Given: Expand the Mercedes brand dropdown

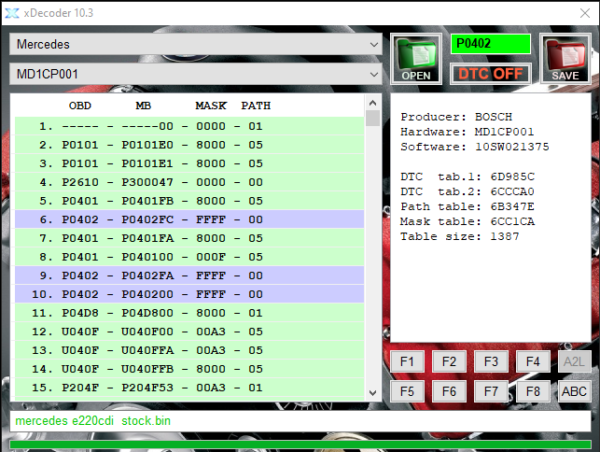Looking at the screenshot, I should click(x=195, y=45).
